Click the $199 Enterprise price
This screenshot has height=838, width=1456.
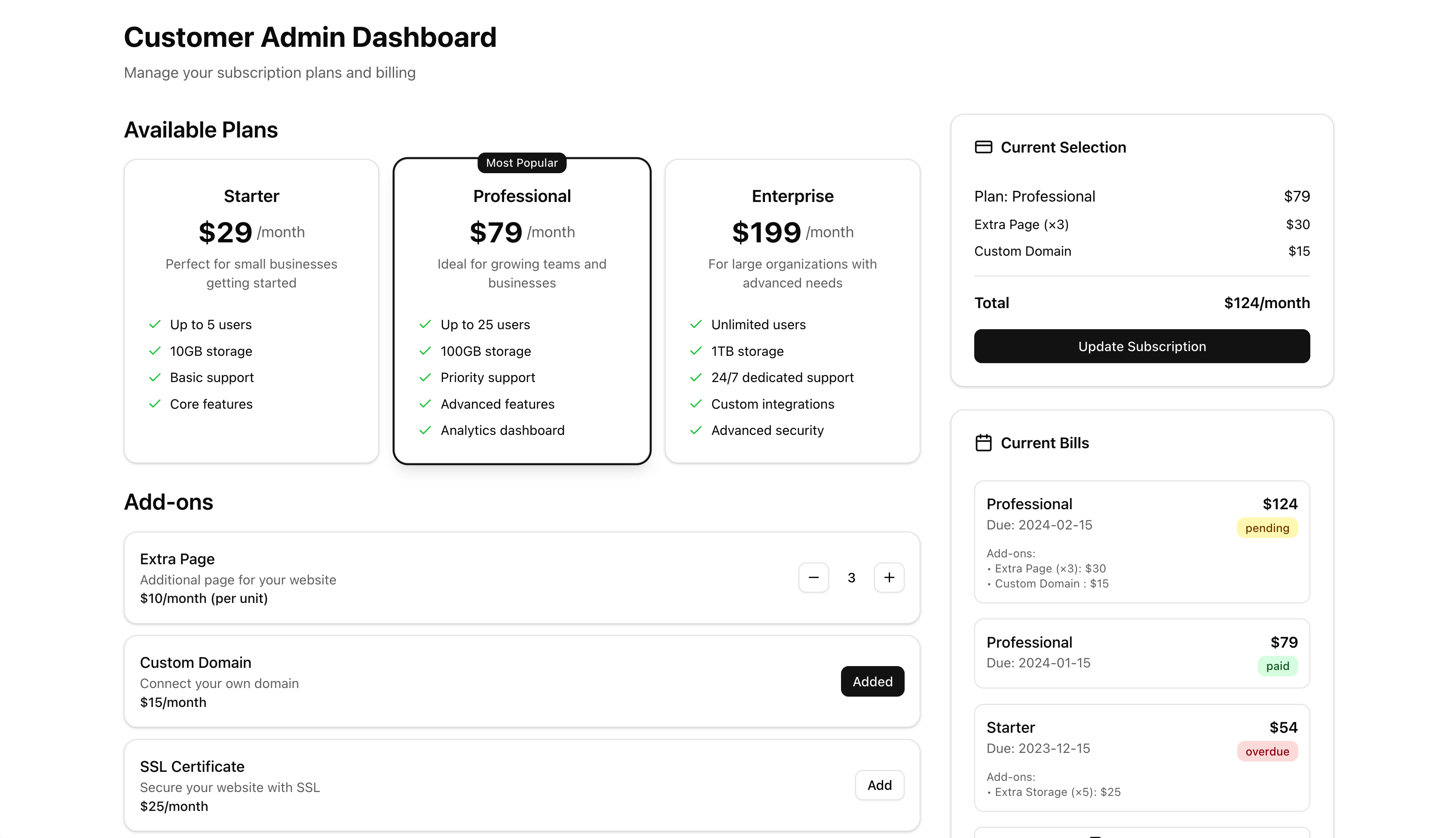[766, 232]
